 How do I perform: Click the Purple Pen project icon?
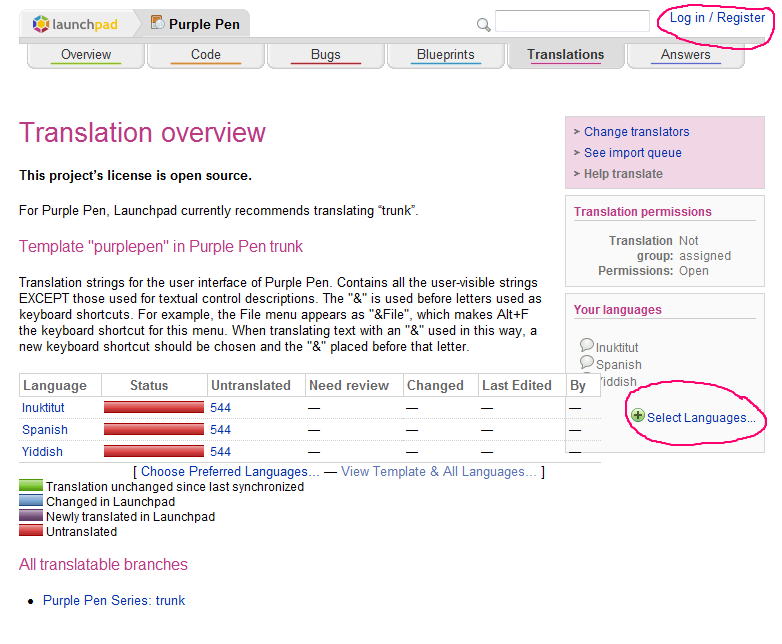point(158,22)
